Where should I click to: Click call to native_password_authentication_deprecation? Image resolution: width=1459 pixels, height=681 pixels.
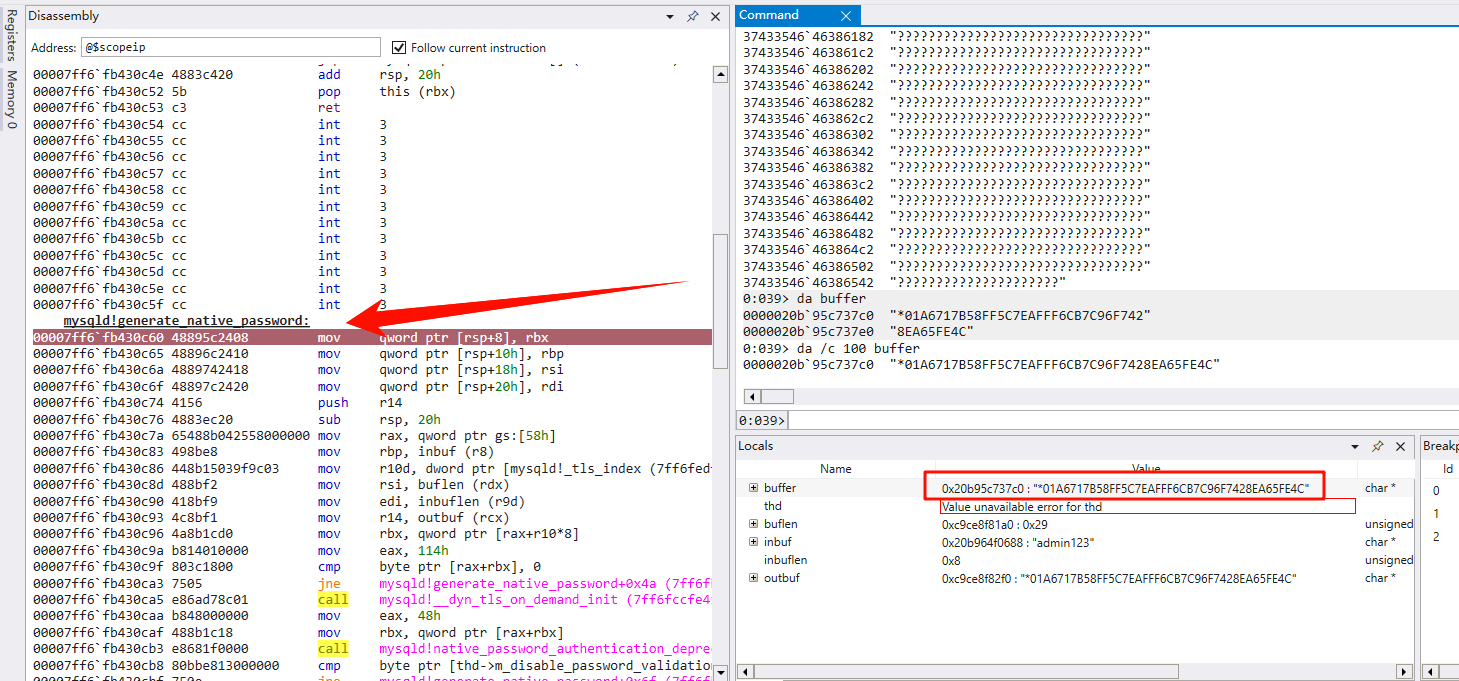[x=372, y=648]
